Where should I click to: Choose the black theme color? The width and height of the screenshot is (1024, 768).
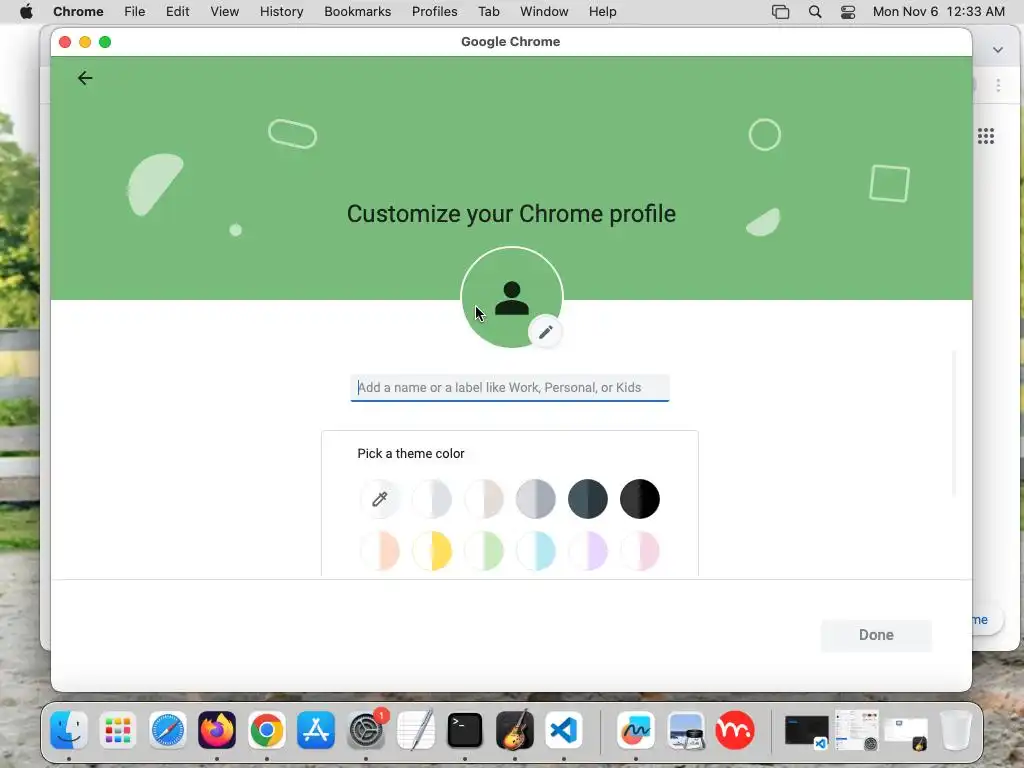point(640,499)
